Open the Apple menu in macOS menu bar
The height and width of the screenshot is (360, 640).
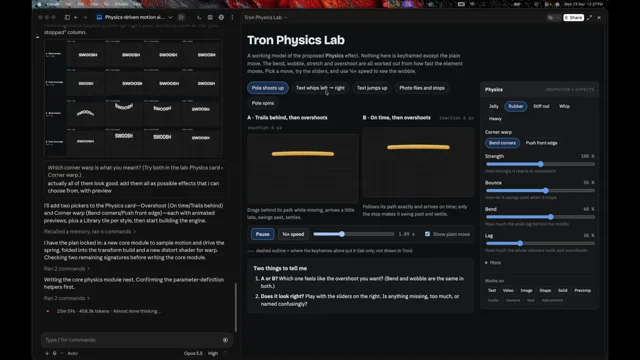click(x=39, y=4)
